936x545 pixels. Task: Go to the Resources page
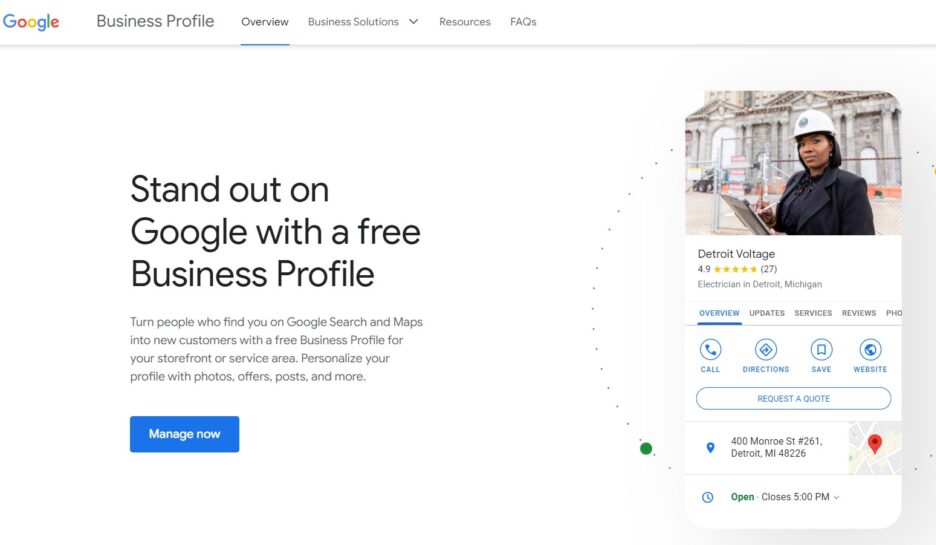[x=465, y=22]
